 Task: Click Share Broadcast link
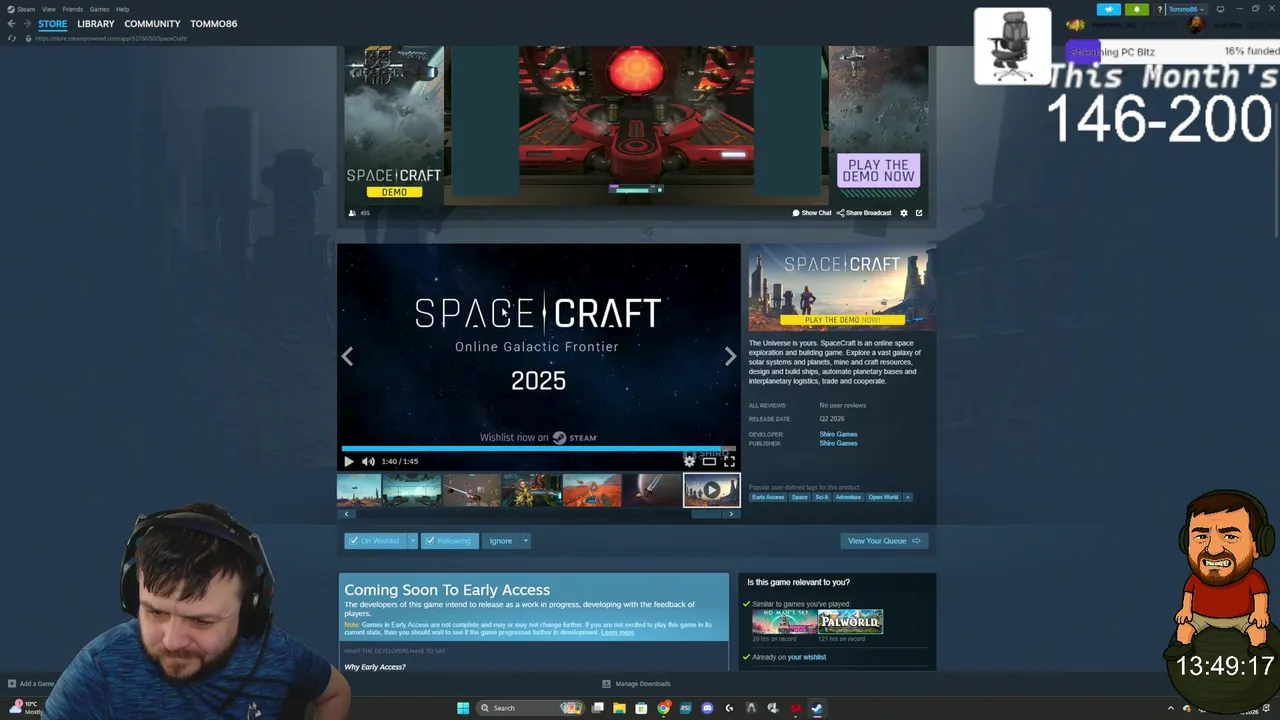864,213
